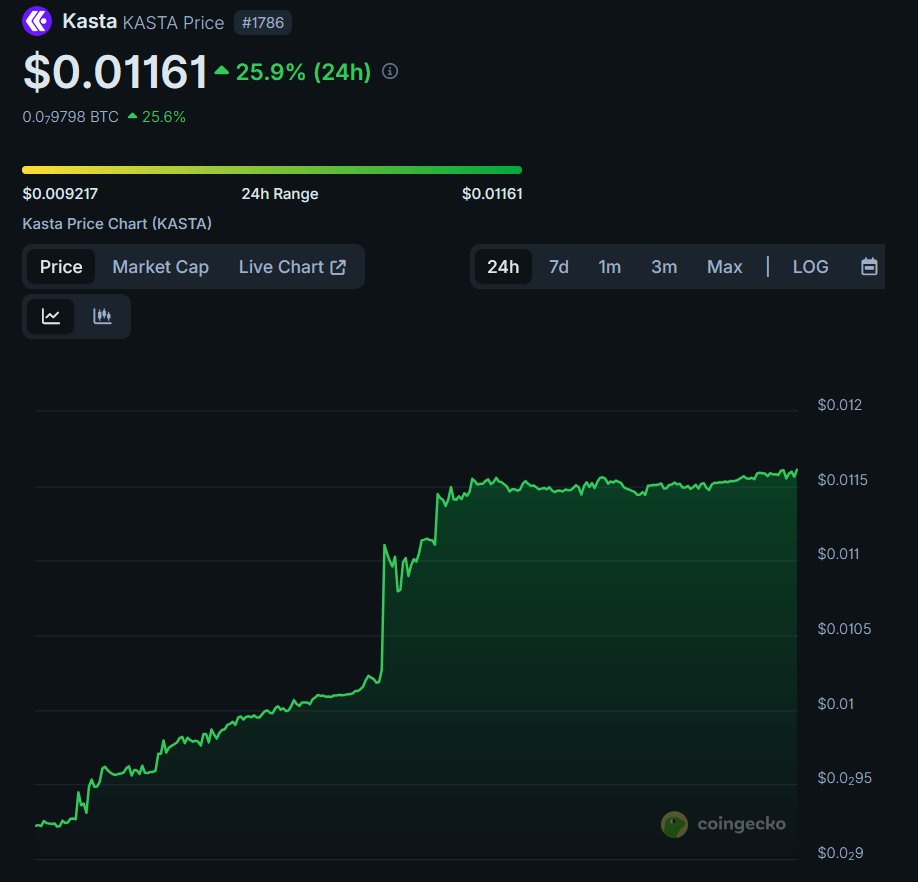Click the $0.011 axis label

point(838,554)
